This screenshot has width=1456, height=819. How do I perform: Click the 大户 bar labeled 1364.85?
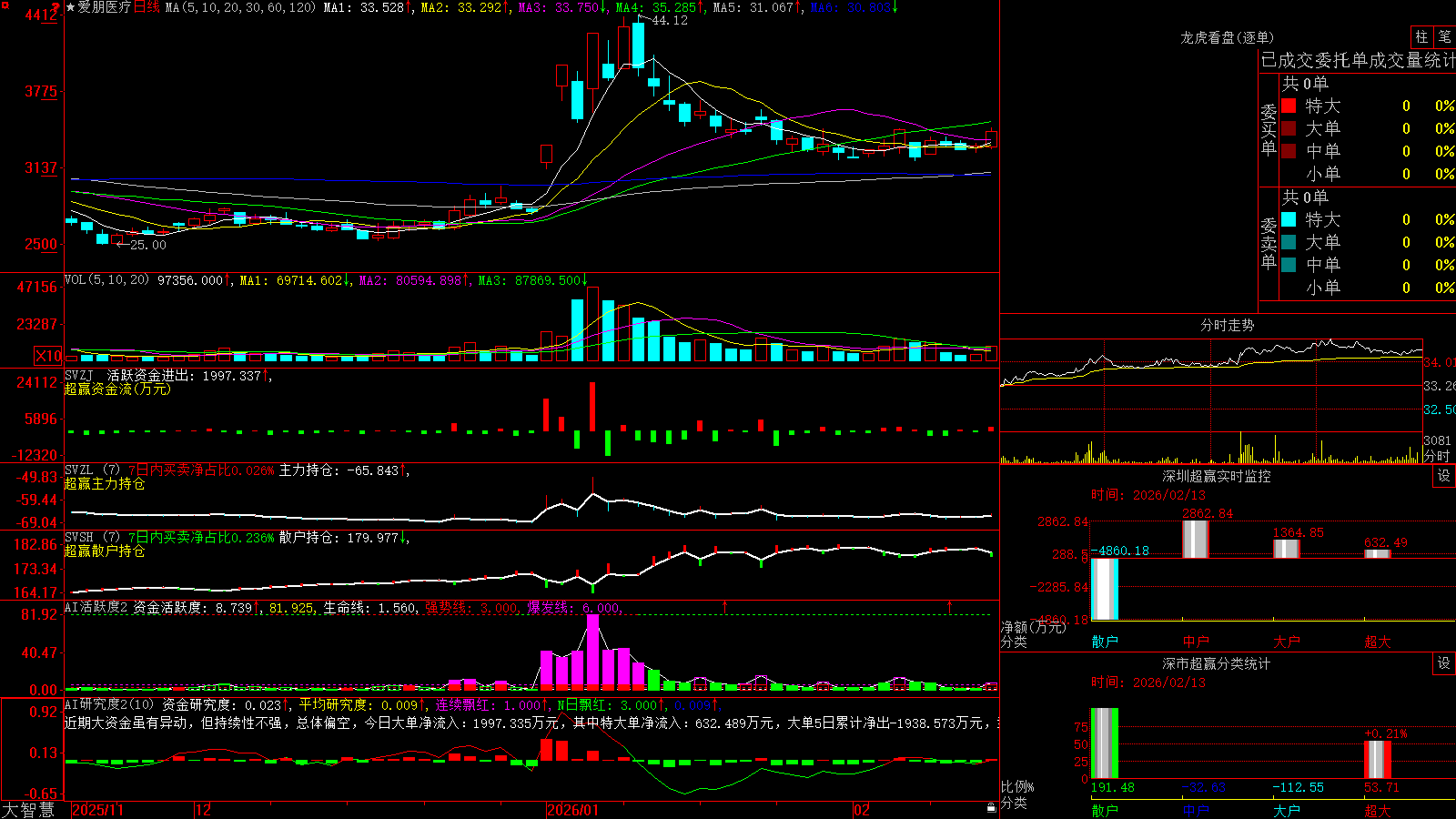click(x=1286, y=549)
